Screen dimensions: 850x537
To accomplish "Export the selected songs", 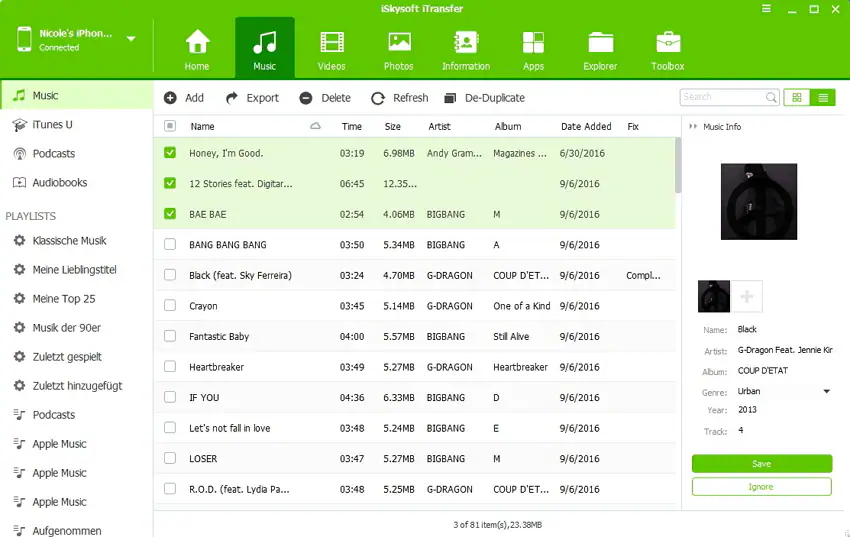I will click(x=252, y=98).
